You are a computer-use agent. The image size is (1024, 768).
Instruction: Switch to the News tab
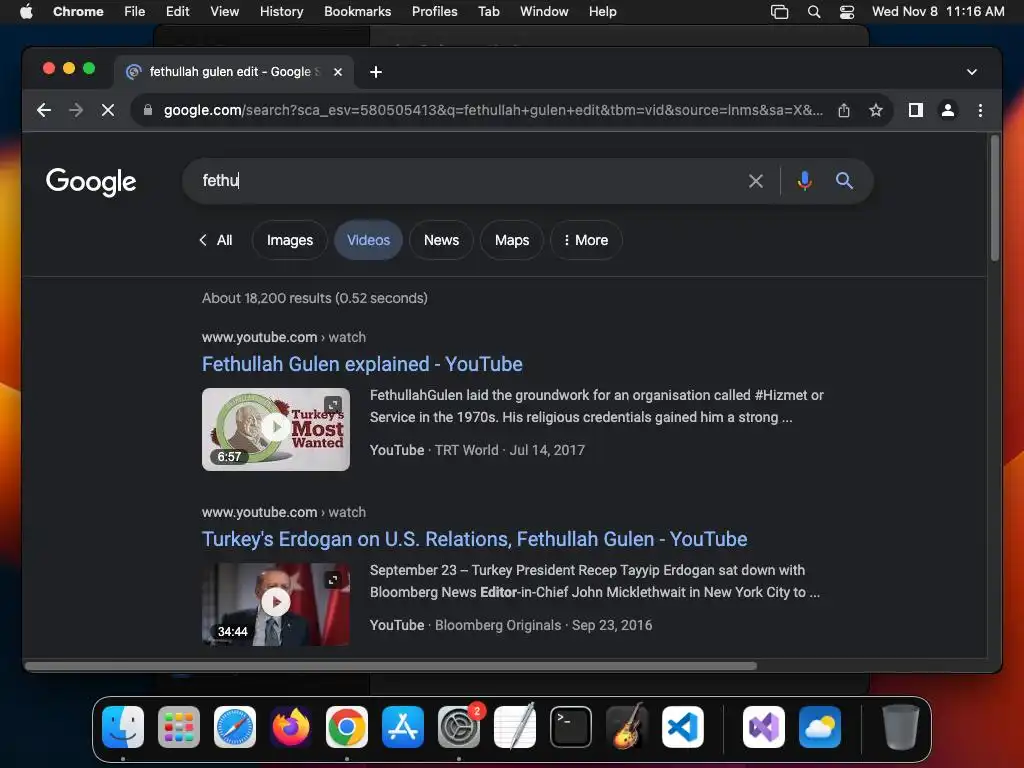[441, 240]
